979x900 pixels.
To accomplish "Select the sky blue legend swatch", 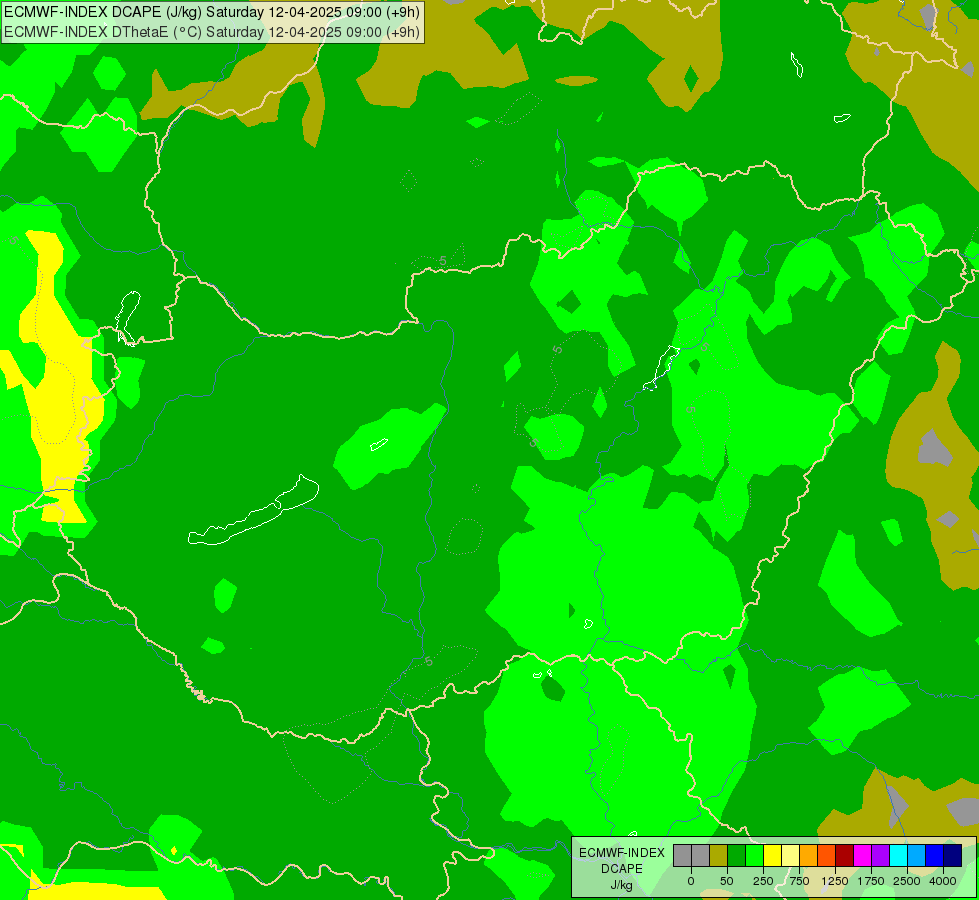I will coord(917,855).
